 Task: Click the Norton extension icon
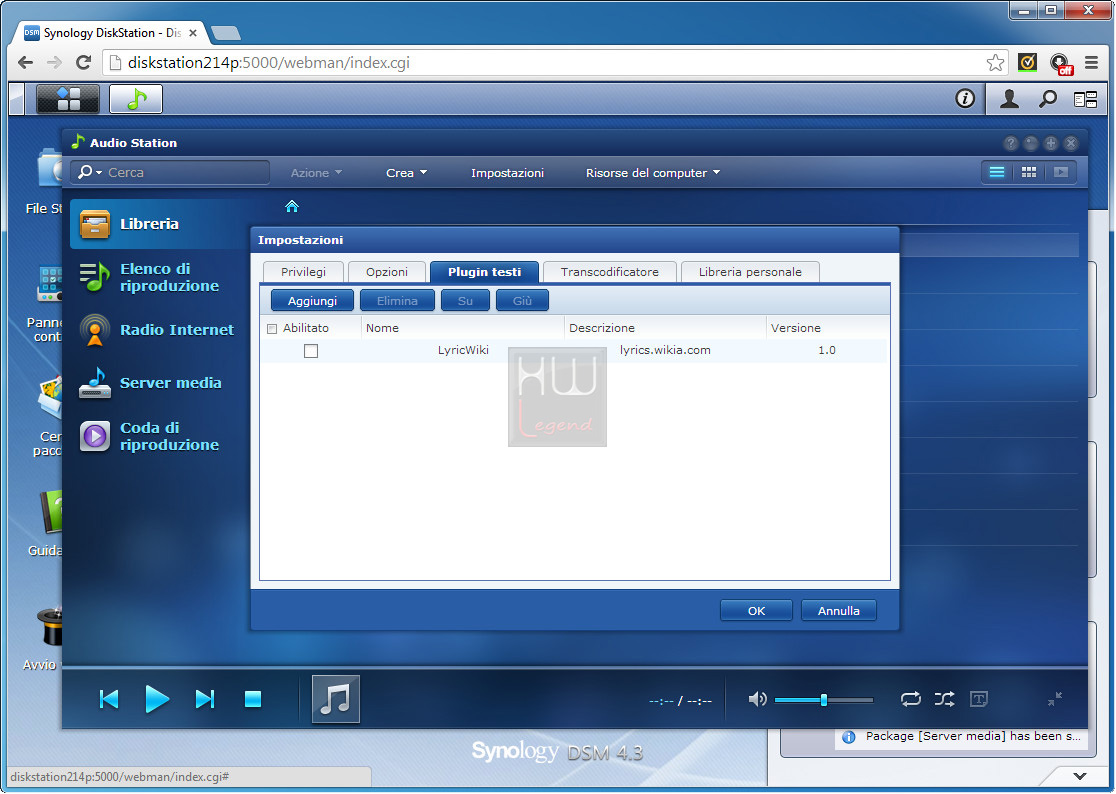pos(1027,63)
